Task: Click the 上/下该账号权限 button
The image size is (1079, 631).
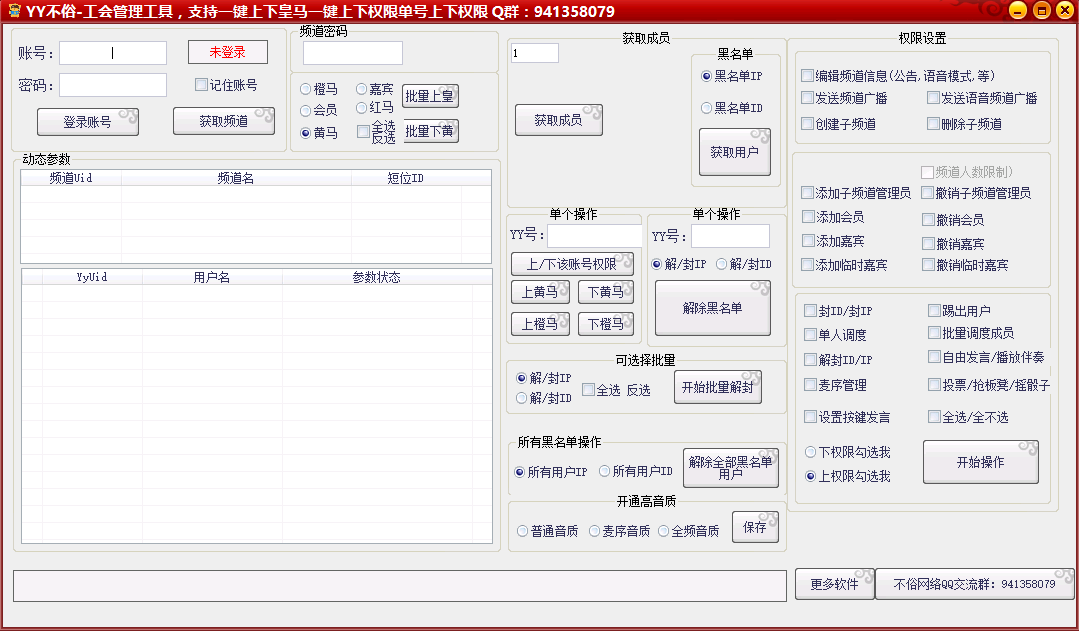Action: pos(572,264)
